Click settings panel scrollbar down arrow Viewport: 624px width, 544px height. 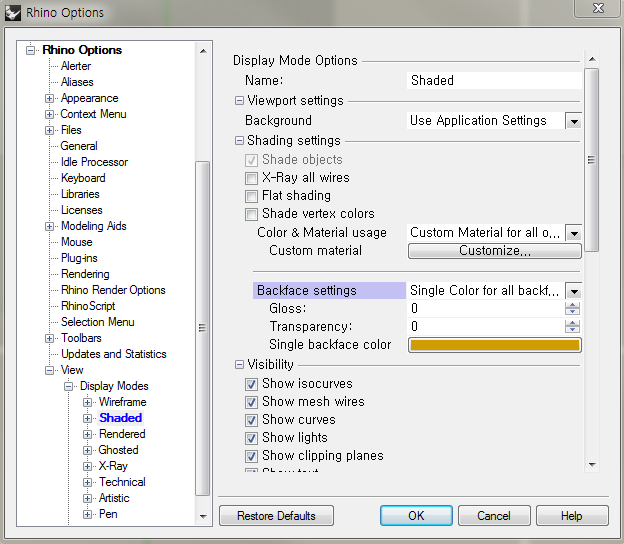(592, 464)
